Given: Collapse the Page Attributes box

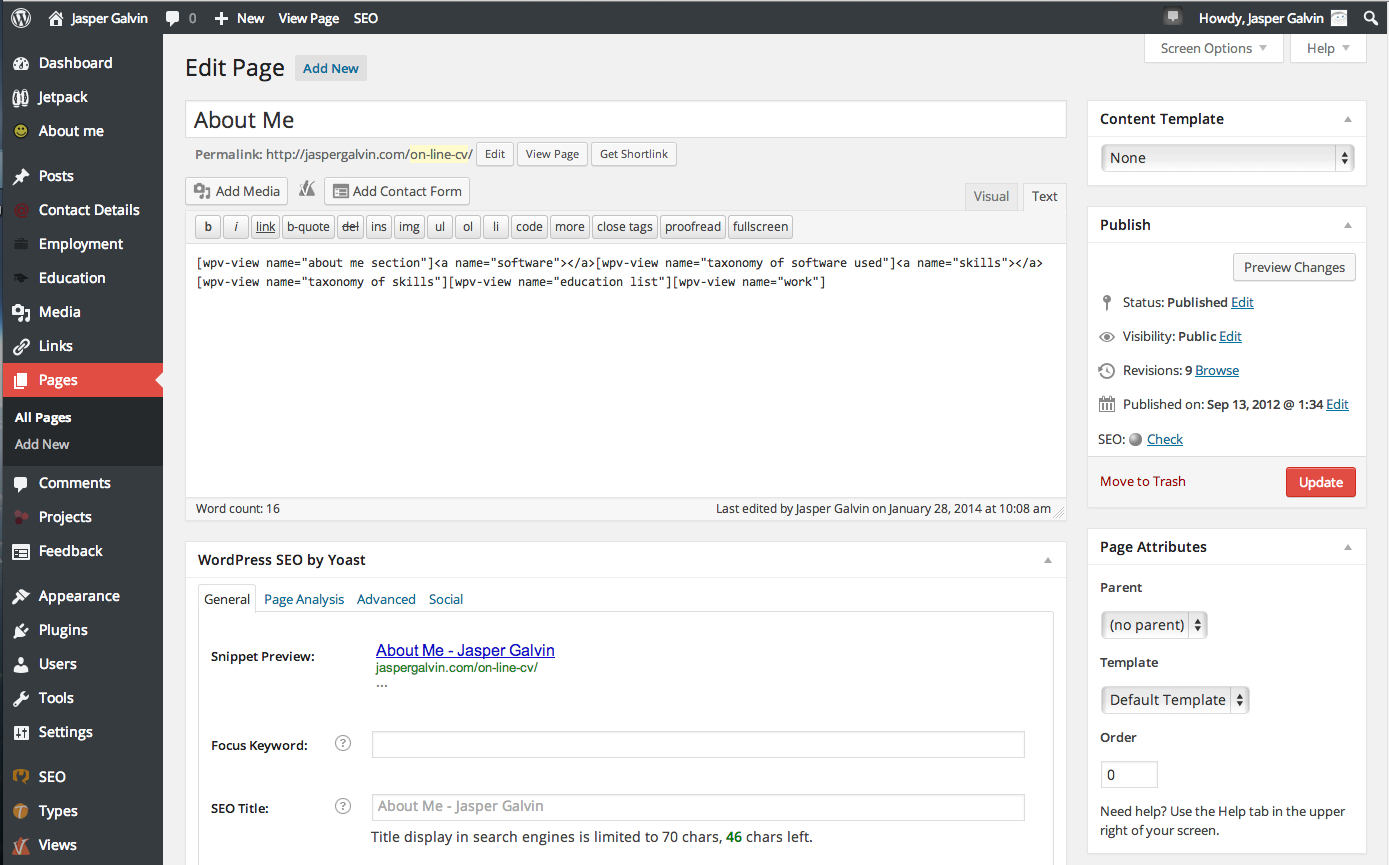Looking at the screenshot, I should click(1348, 547).
